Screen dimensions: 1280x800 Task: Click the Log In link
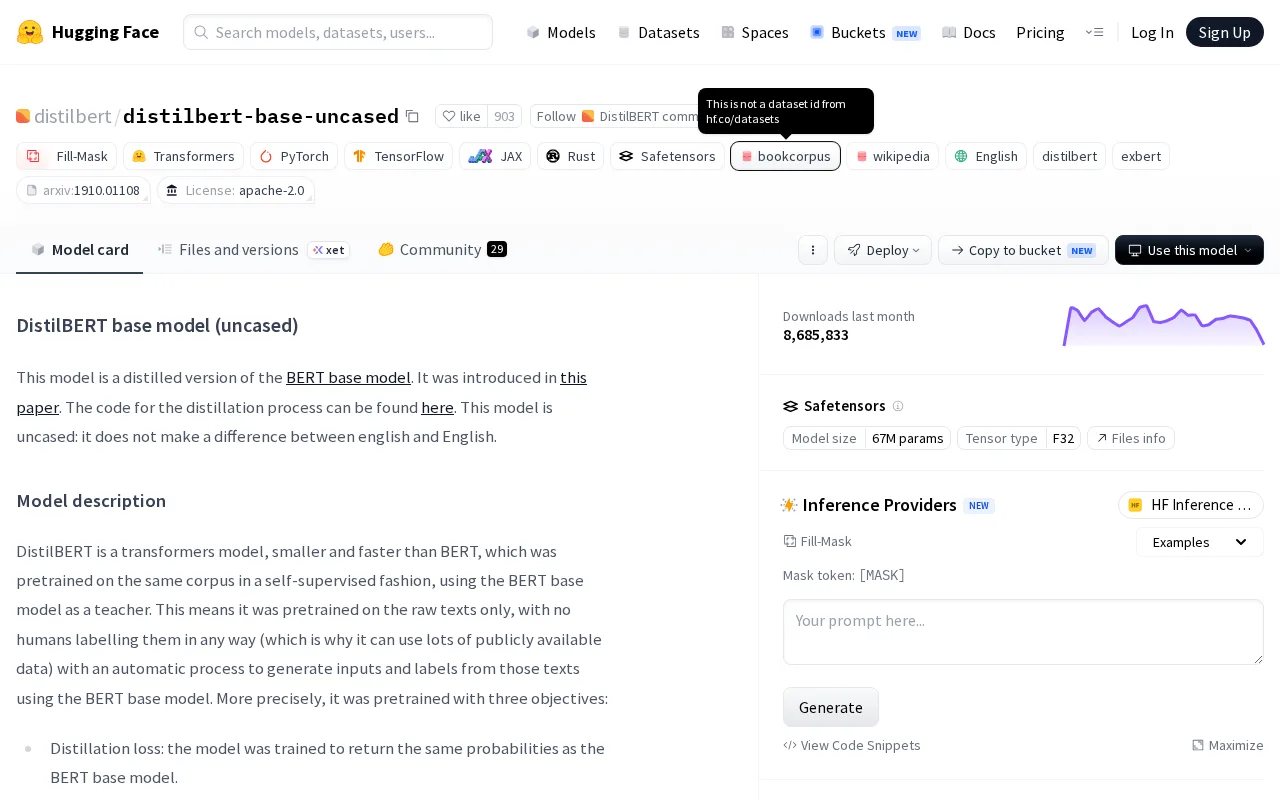[x=1152, y=32]
